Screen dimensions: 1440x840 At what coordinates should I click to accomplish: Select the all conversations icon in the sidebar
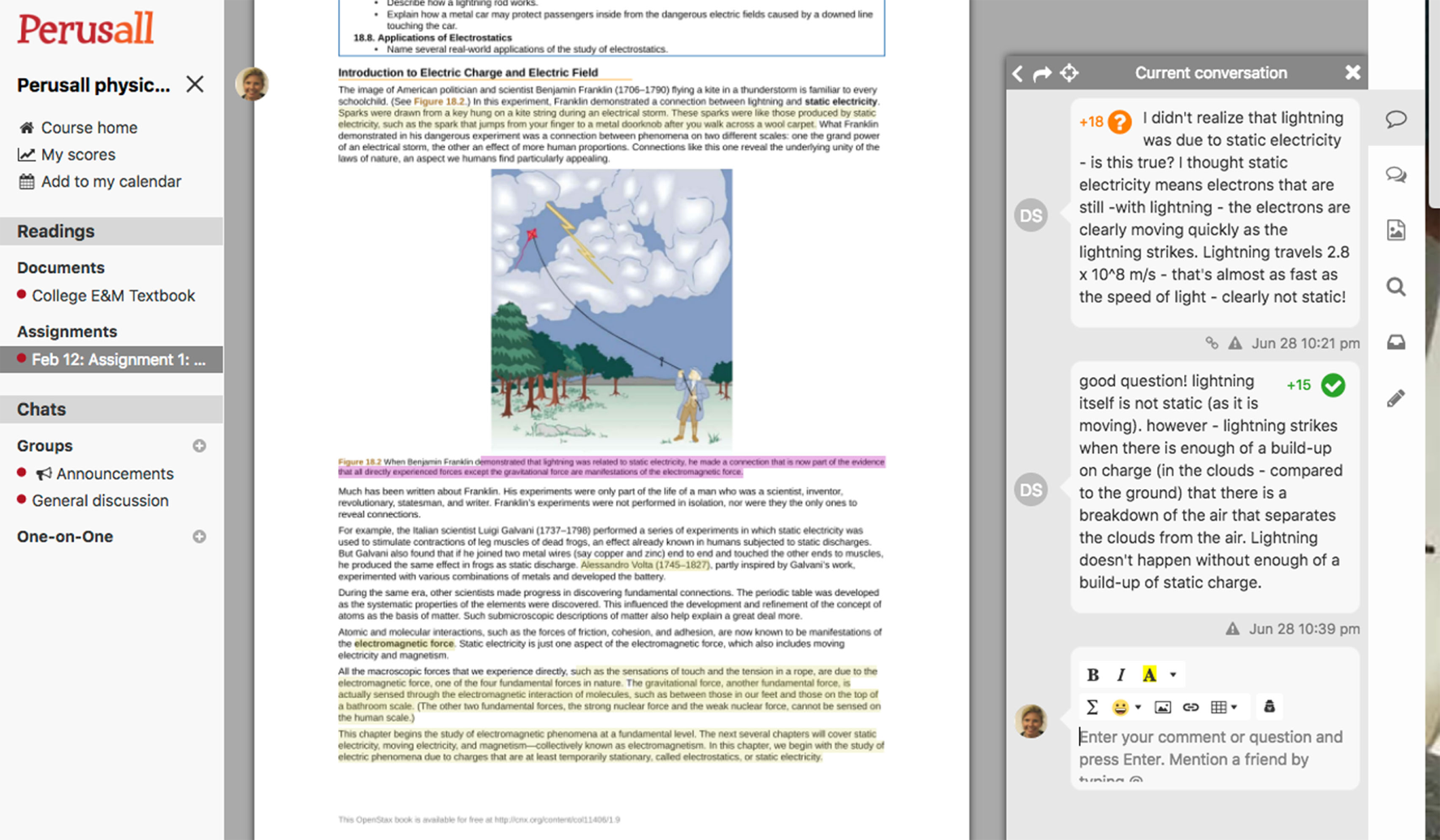tap(1396, 175)
